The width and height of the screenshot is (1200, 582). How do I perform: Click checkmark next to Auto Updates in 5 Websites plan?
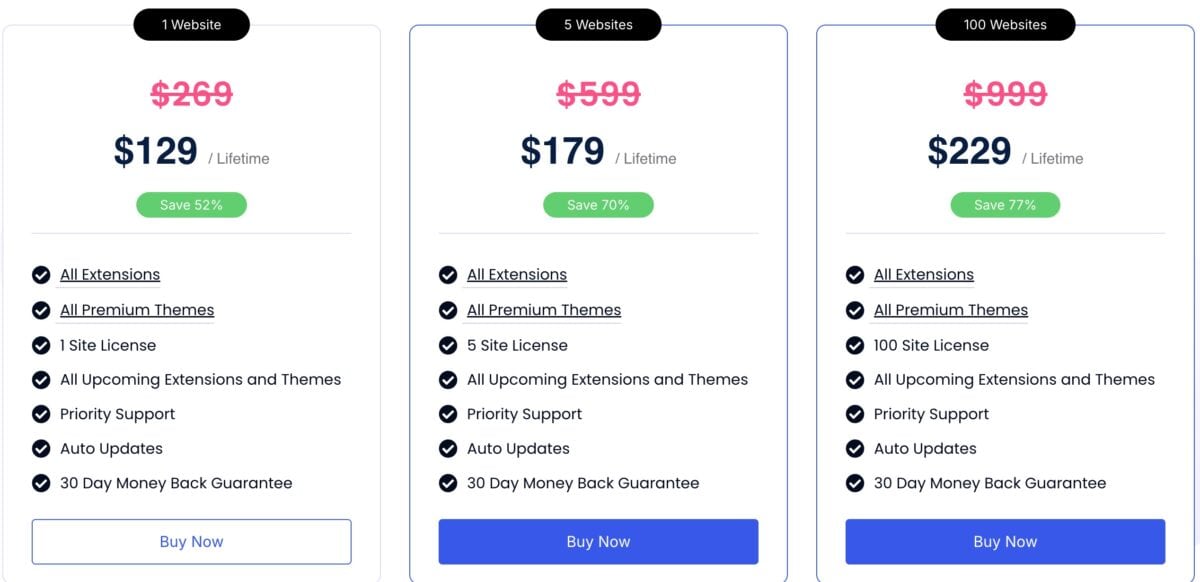click(448, 449)
